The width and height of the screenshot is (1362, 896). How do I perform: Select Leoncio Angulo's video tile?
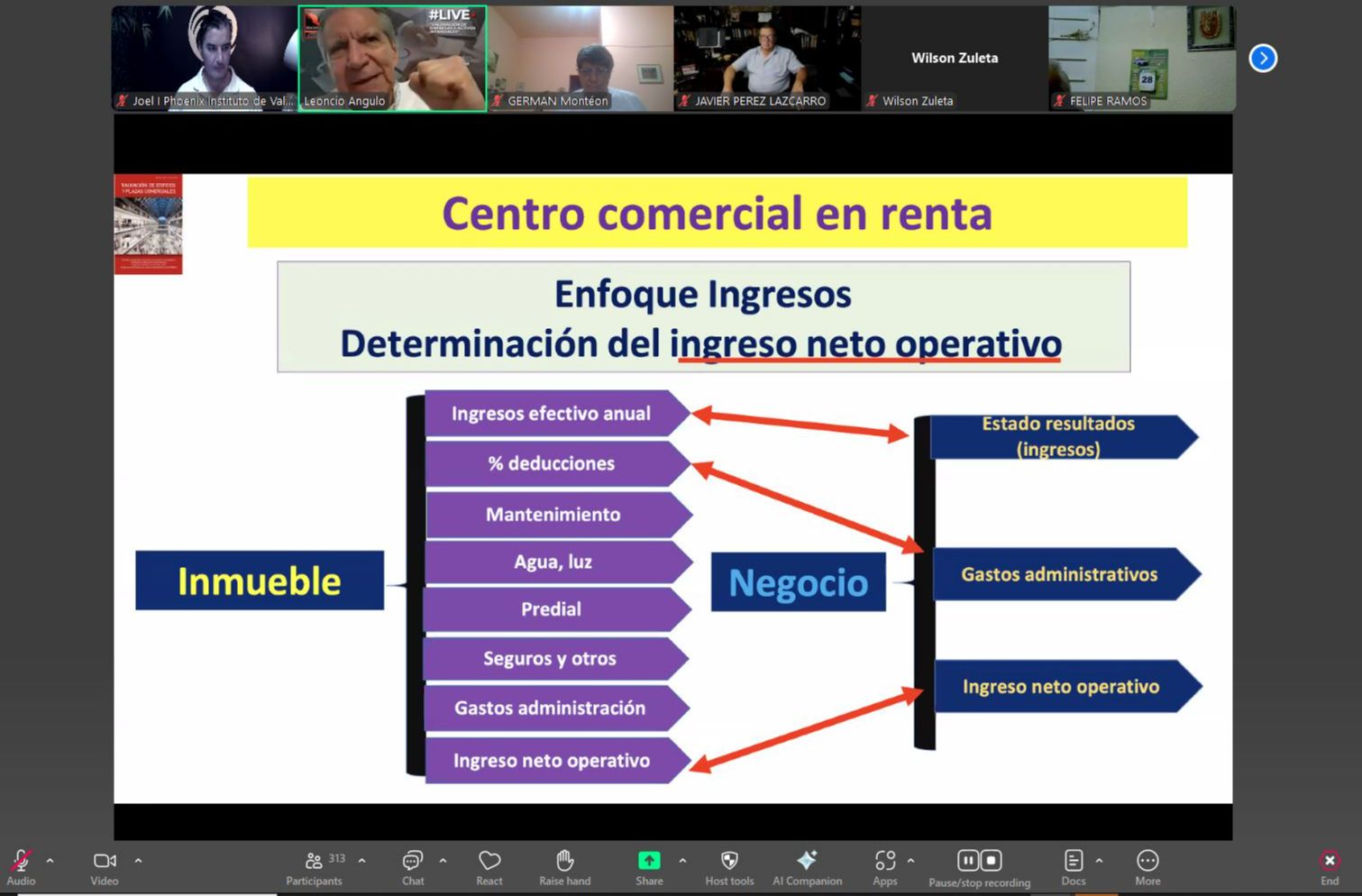coord(392,59)
